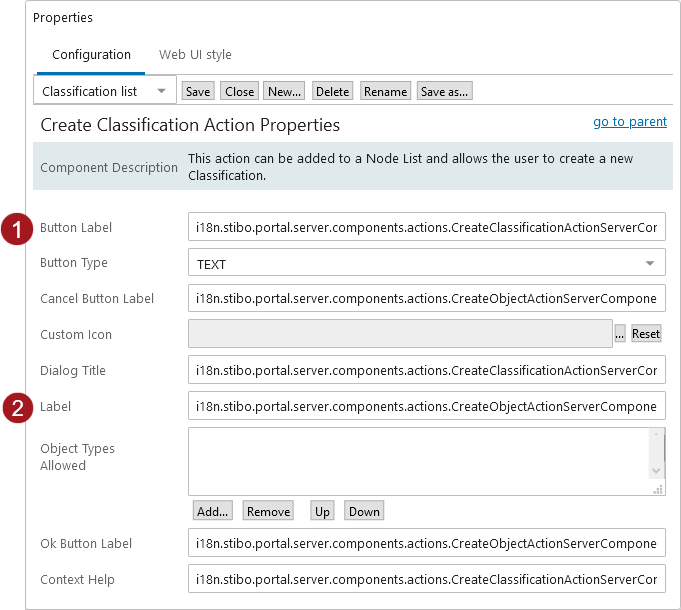This screenshot has width=681, height=610.
Task: Click the resize grip of Object Types list
Action: point(658,490)
